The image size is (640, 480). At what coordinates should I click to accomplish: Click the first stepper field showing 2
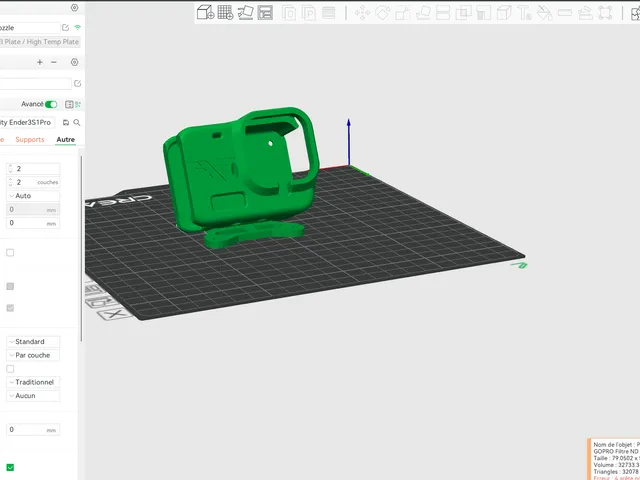[x=33, y=169]
